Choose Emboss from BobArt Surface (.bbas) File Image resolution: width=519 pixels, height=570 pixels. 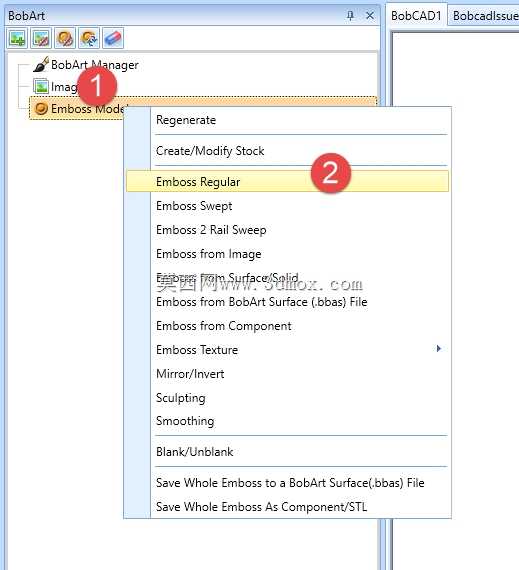pyautogui.click(x=287, y=302)
